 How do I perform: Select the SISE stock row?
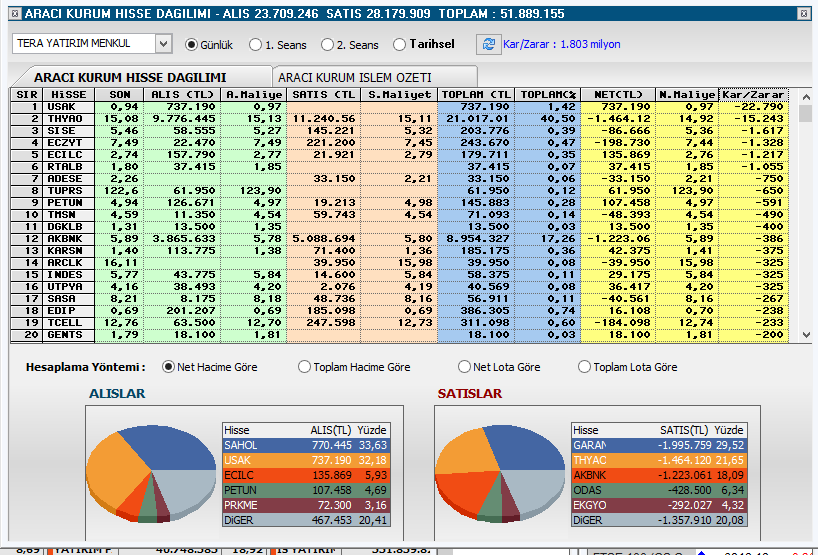click(399, 131)
